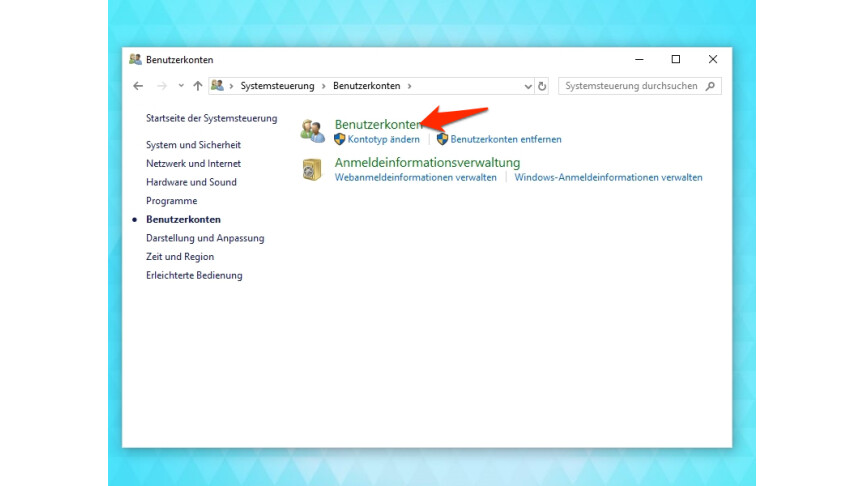
Task: Click Kontotyp ändern link
Action: 384,139
